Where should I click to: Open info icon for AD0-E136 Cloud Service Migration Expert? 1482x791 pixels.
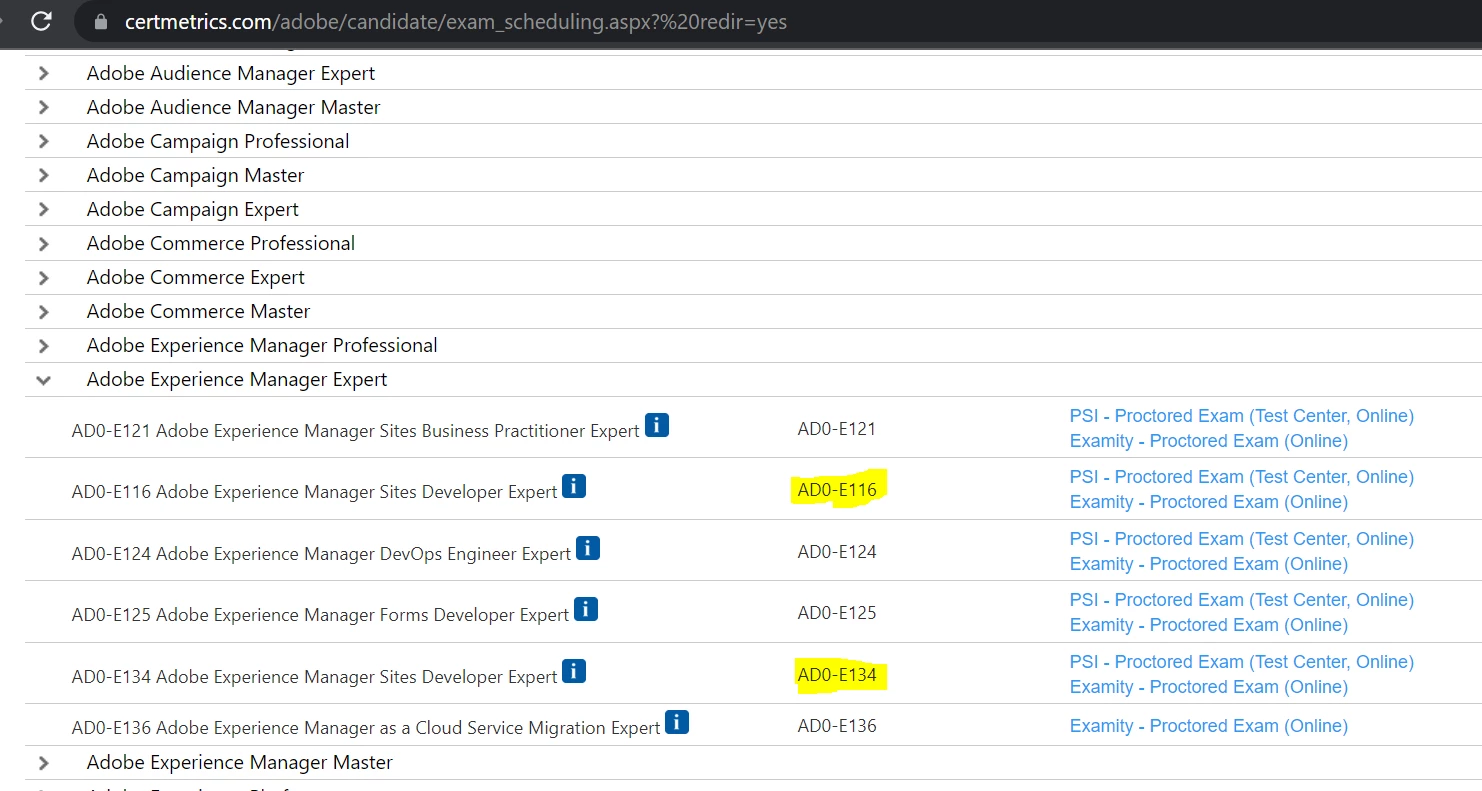tap(677, 721)
